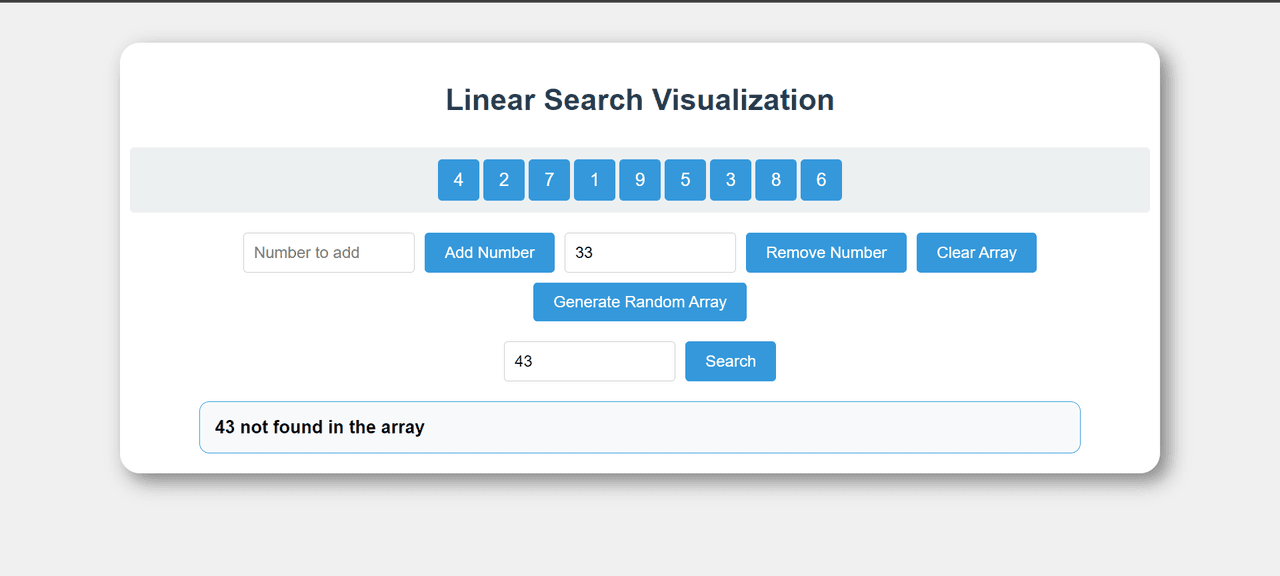Screen dimensions: 1280x576
Task: Generate a random array
Action: click(640, 302)
